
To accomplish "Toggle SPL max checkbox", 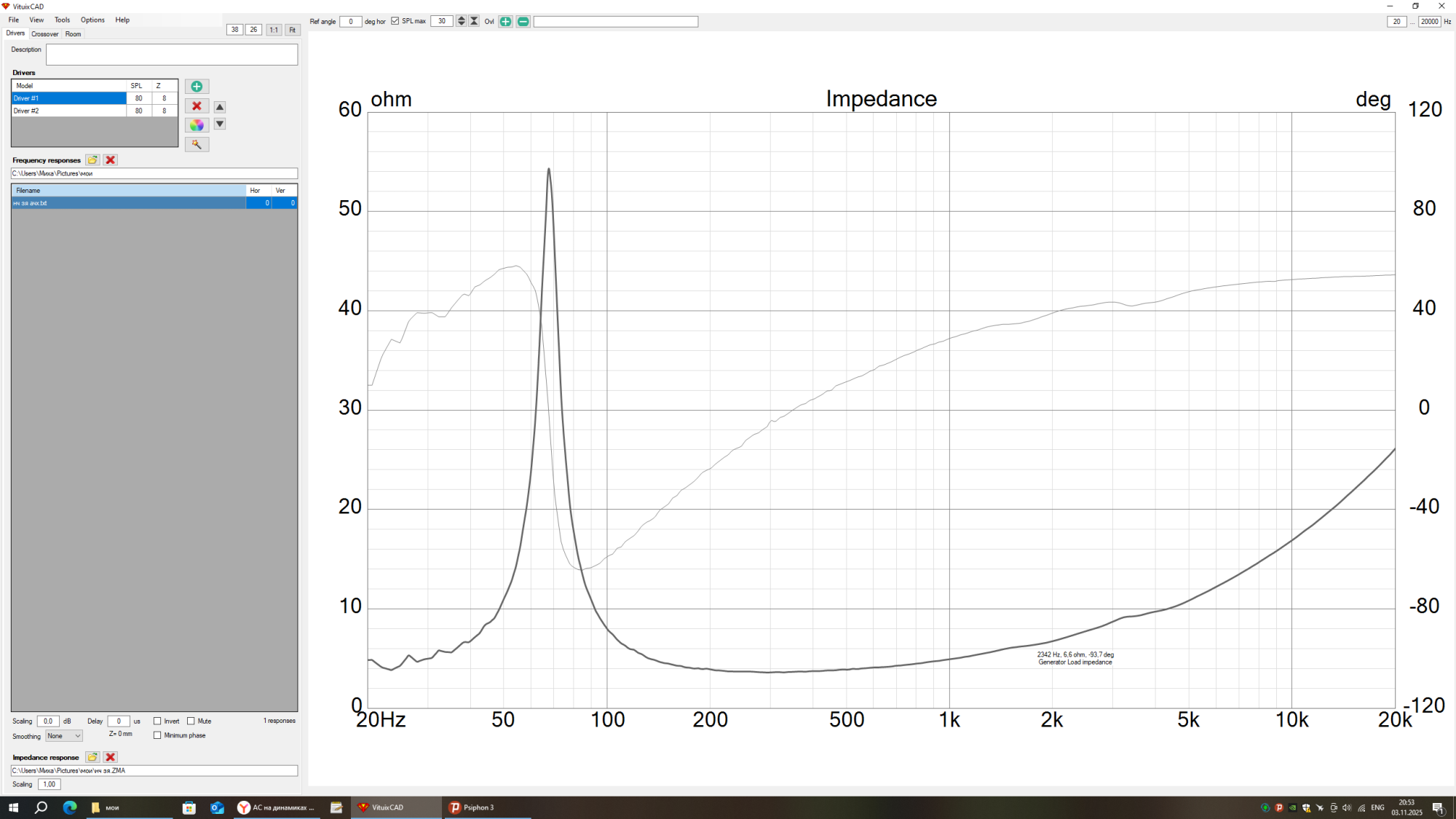I will (395, 21).
